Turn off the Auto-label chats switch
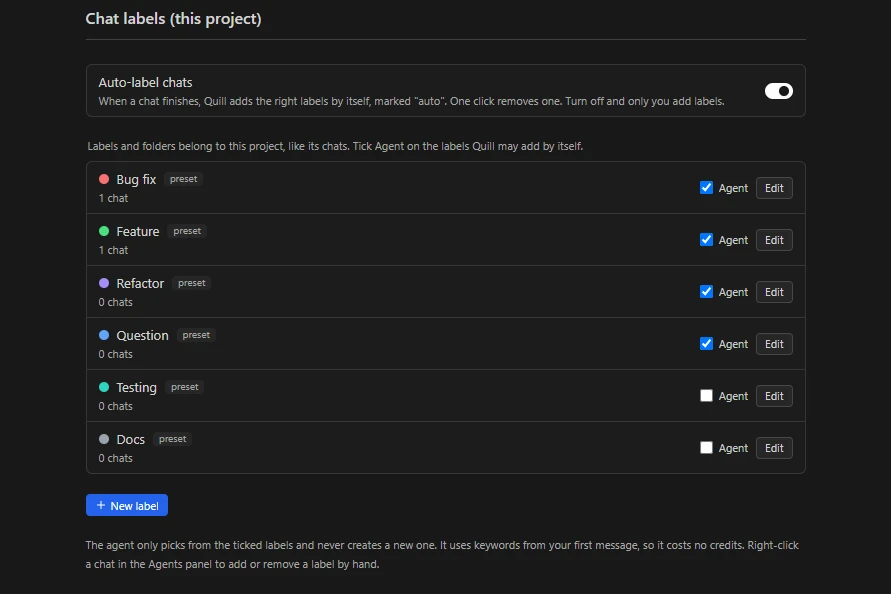Screen dimensions: 891x594 (778, 91)
